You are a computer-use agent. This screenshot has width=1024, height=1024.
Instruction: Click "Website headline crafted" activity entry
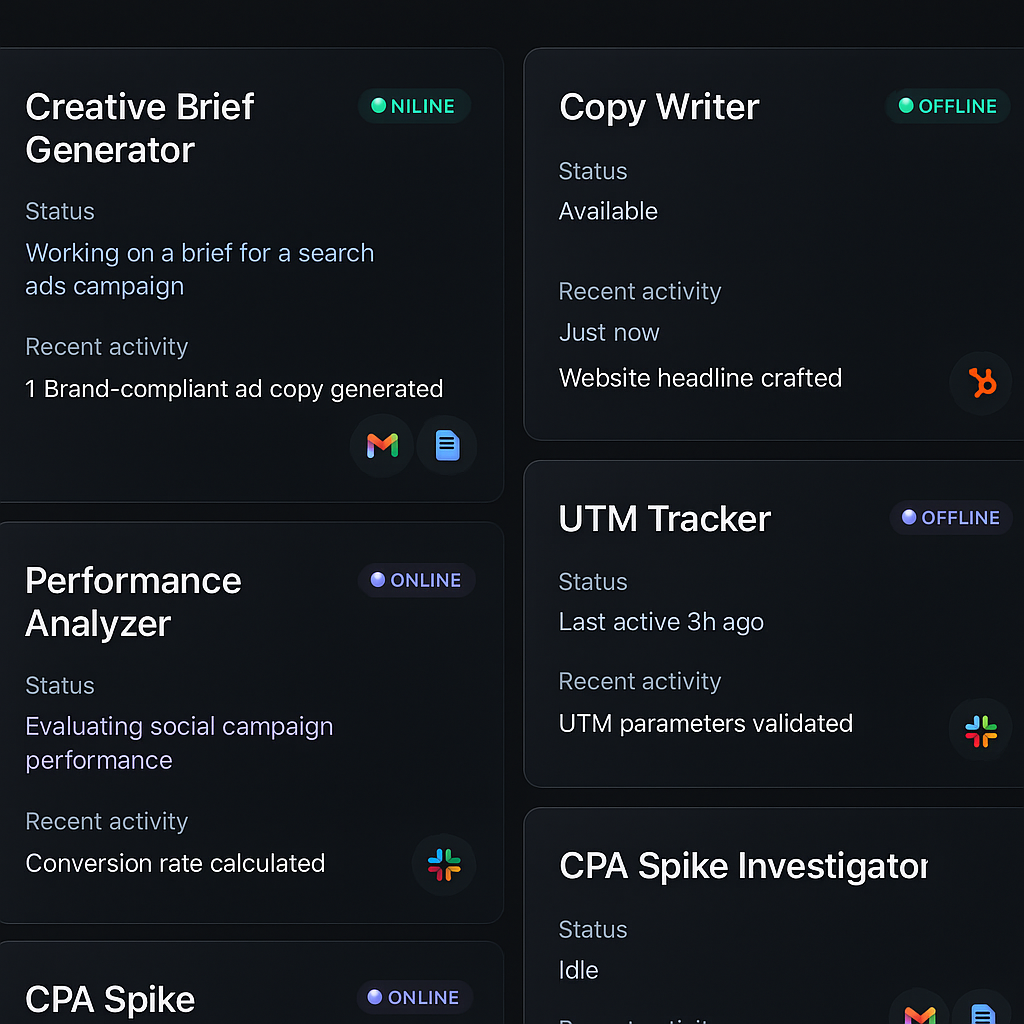[x=700, y=378]
